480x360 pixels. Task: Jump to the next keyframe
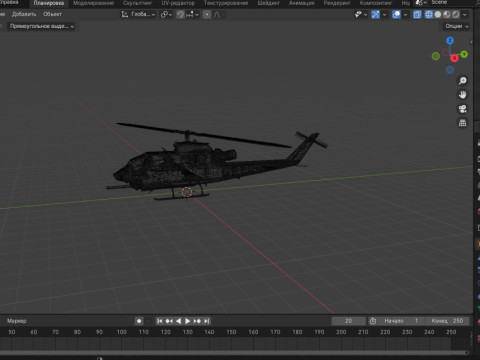(197, 321)
